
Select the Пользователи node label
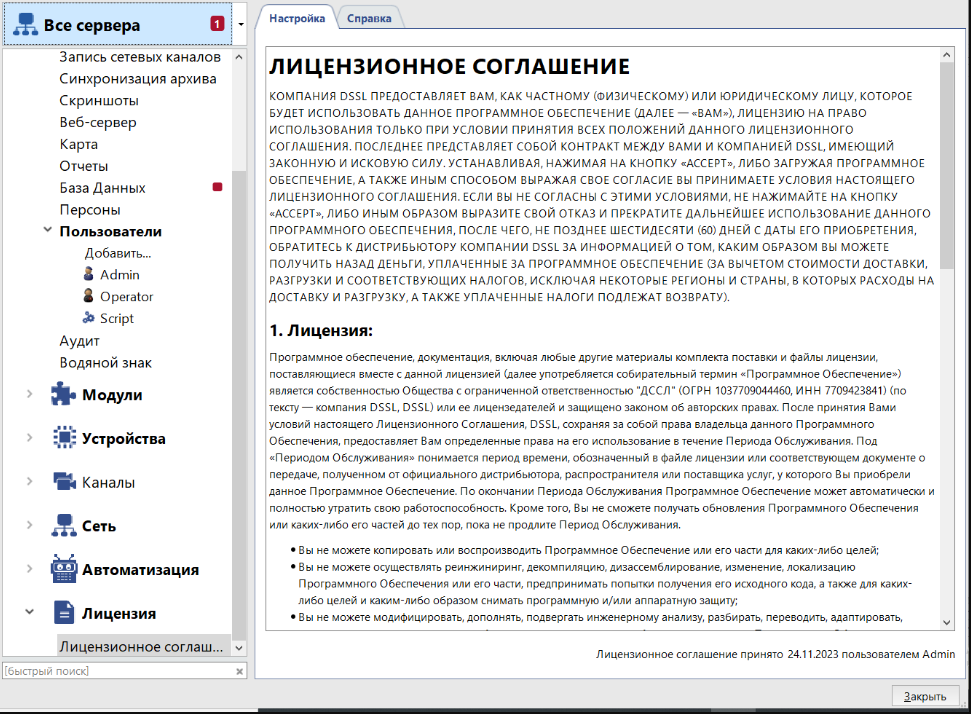(110, 231)
